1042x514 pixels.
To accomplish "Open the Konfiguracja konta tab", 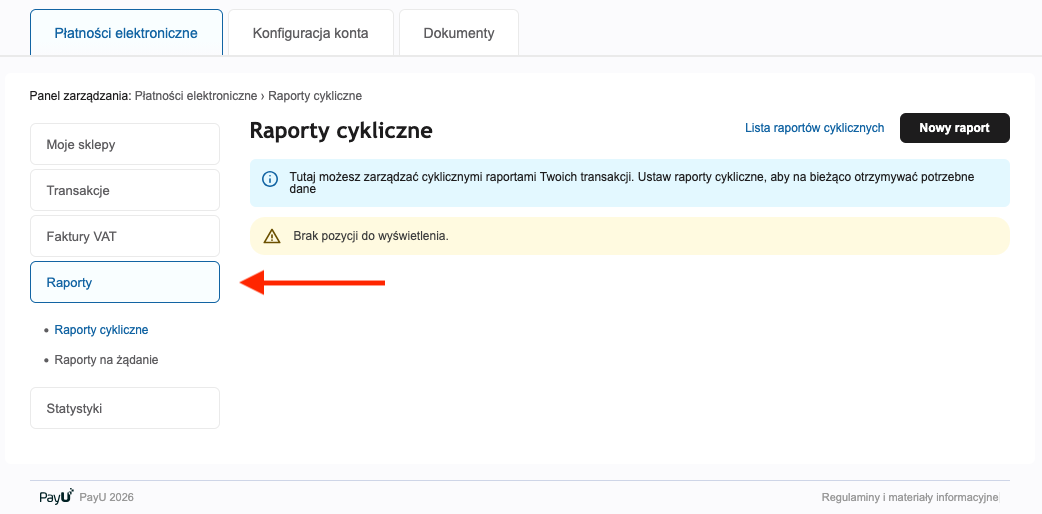I will coord(310,33).
